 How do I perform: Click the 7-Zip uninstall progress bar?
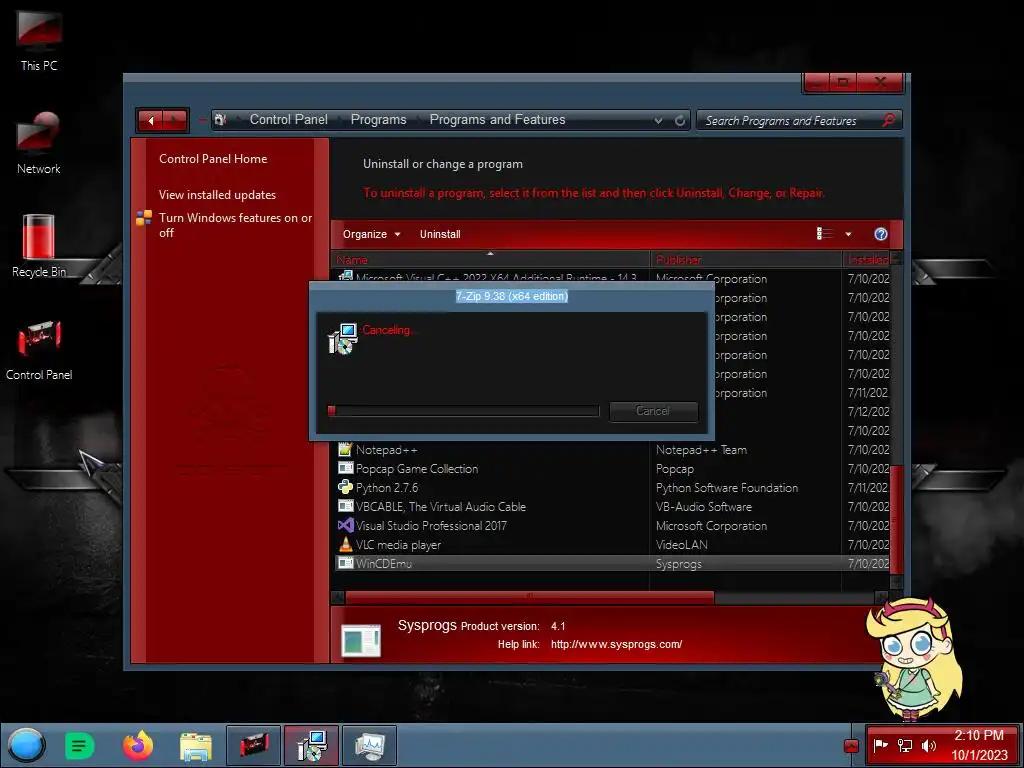click(x=463, y=411)
